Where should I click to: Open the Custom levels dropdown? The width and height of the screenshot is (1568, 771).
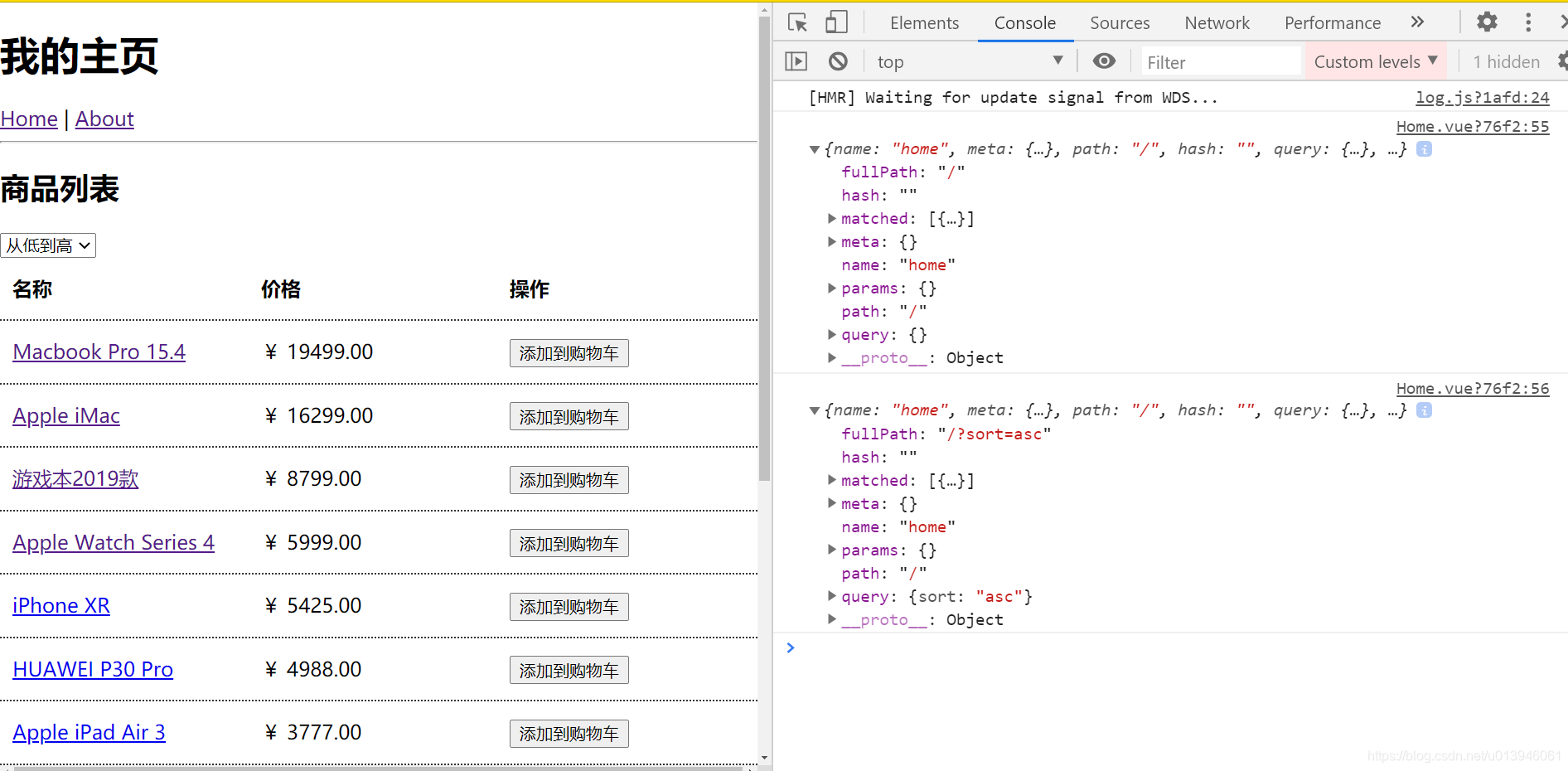pyautogui.click(x=1376, y=61)
